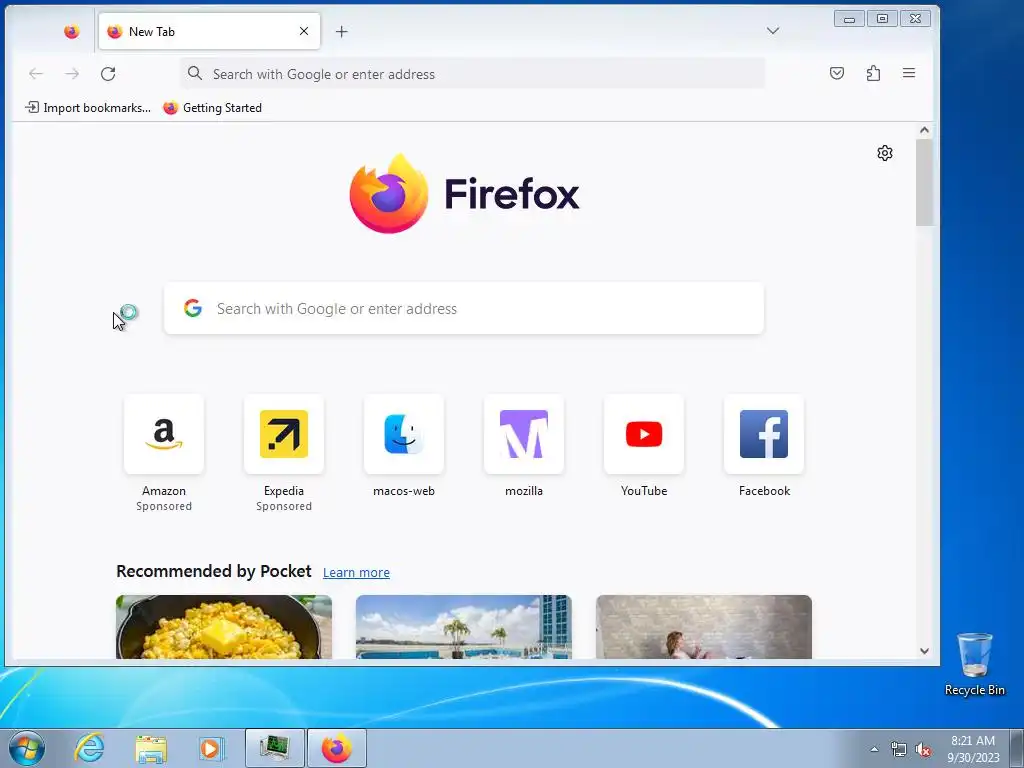
Task: Go forward one page
Action: 72,74
